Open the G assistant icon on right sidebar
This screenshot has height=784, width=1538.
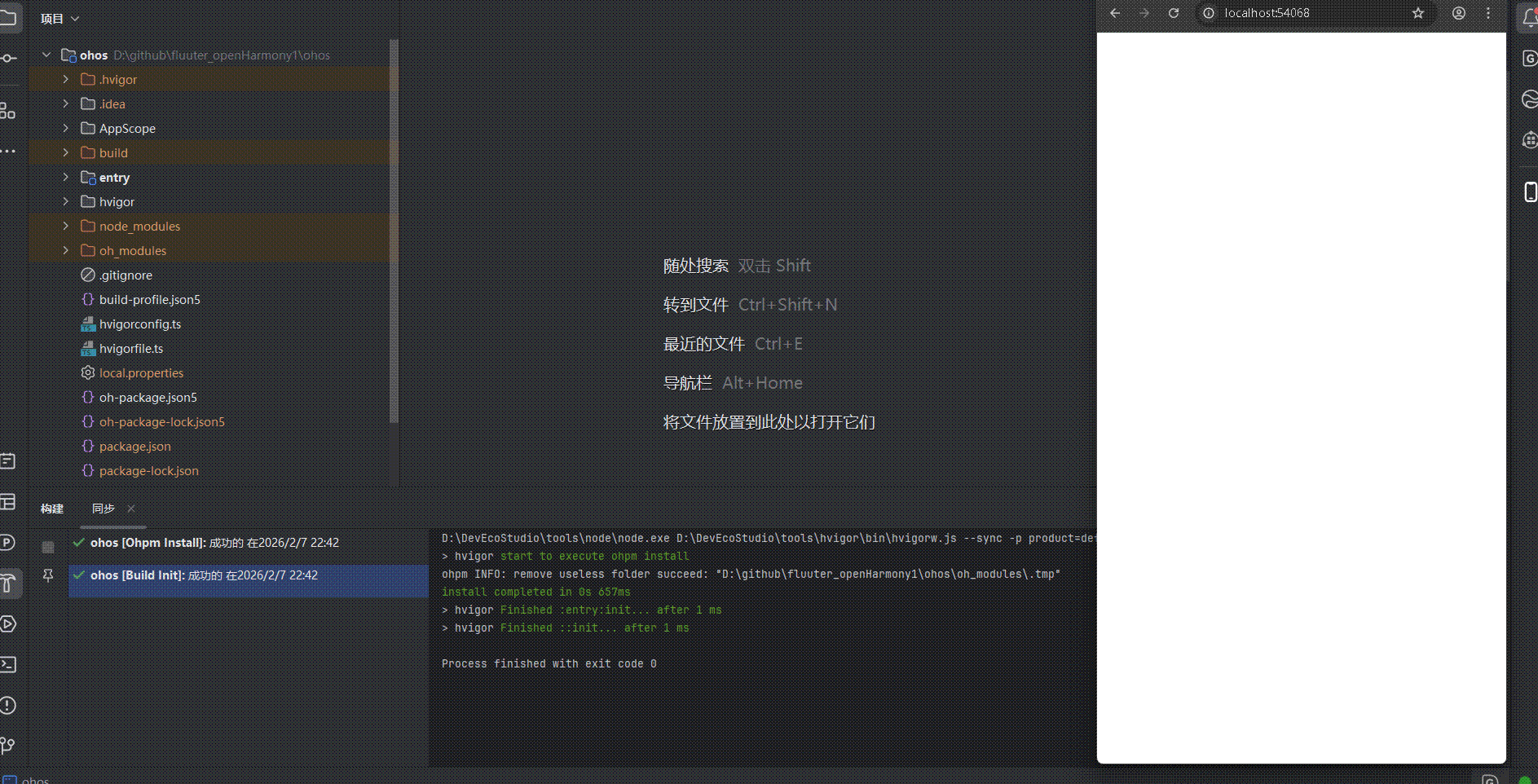1529,58
